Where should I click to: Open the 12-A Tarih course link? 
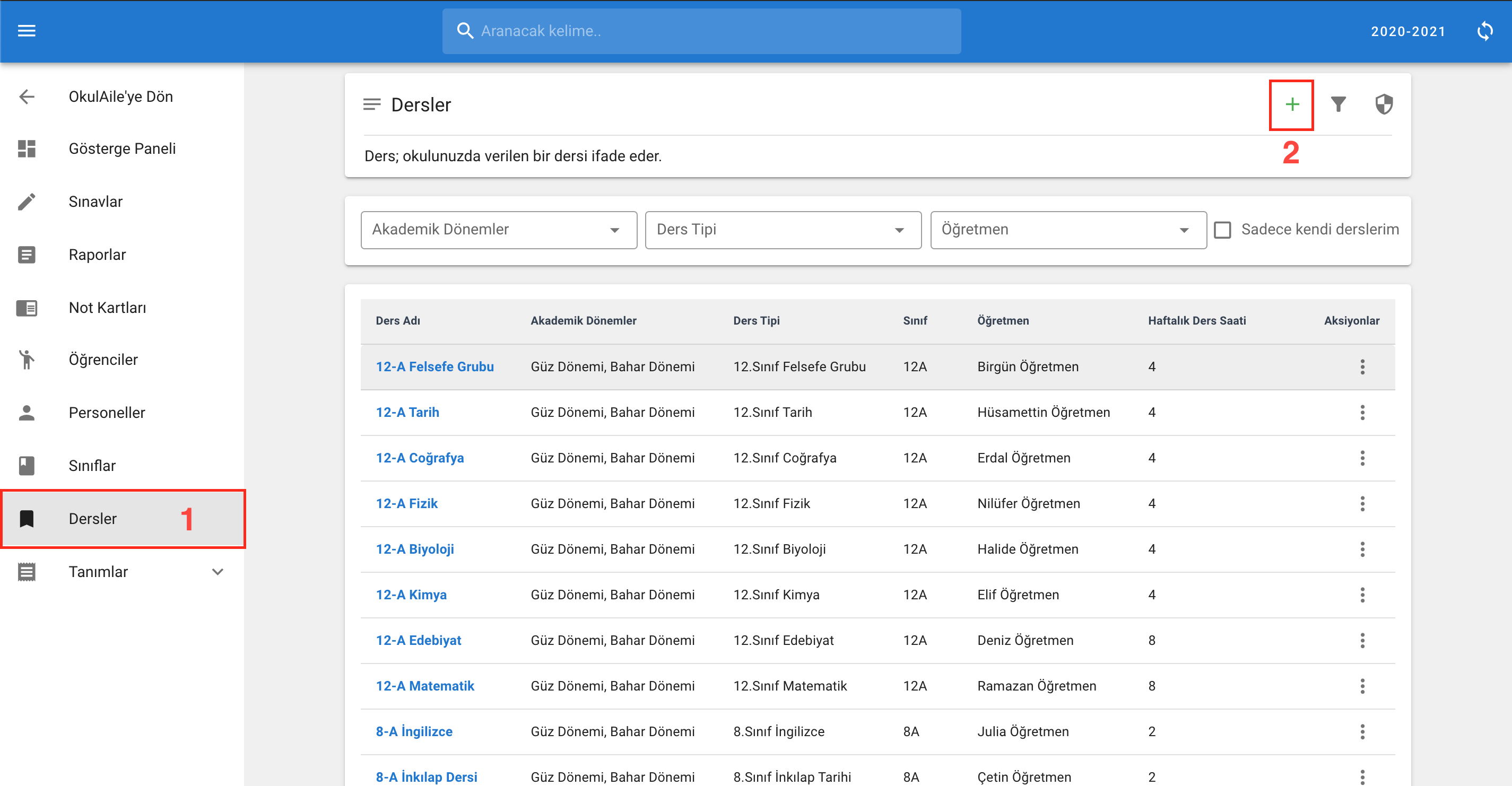click(x=407, y=412)
